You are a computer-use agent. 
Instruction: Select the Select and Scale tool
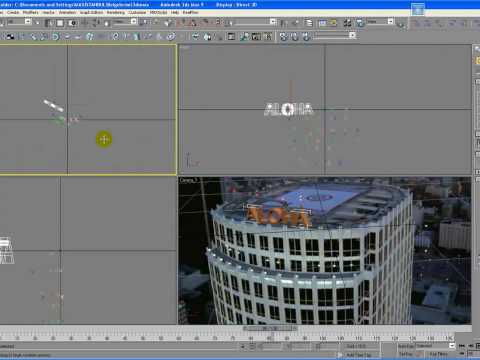(106, 23)
